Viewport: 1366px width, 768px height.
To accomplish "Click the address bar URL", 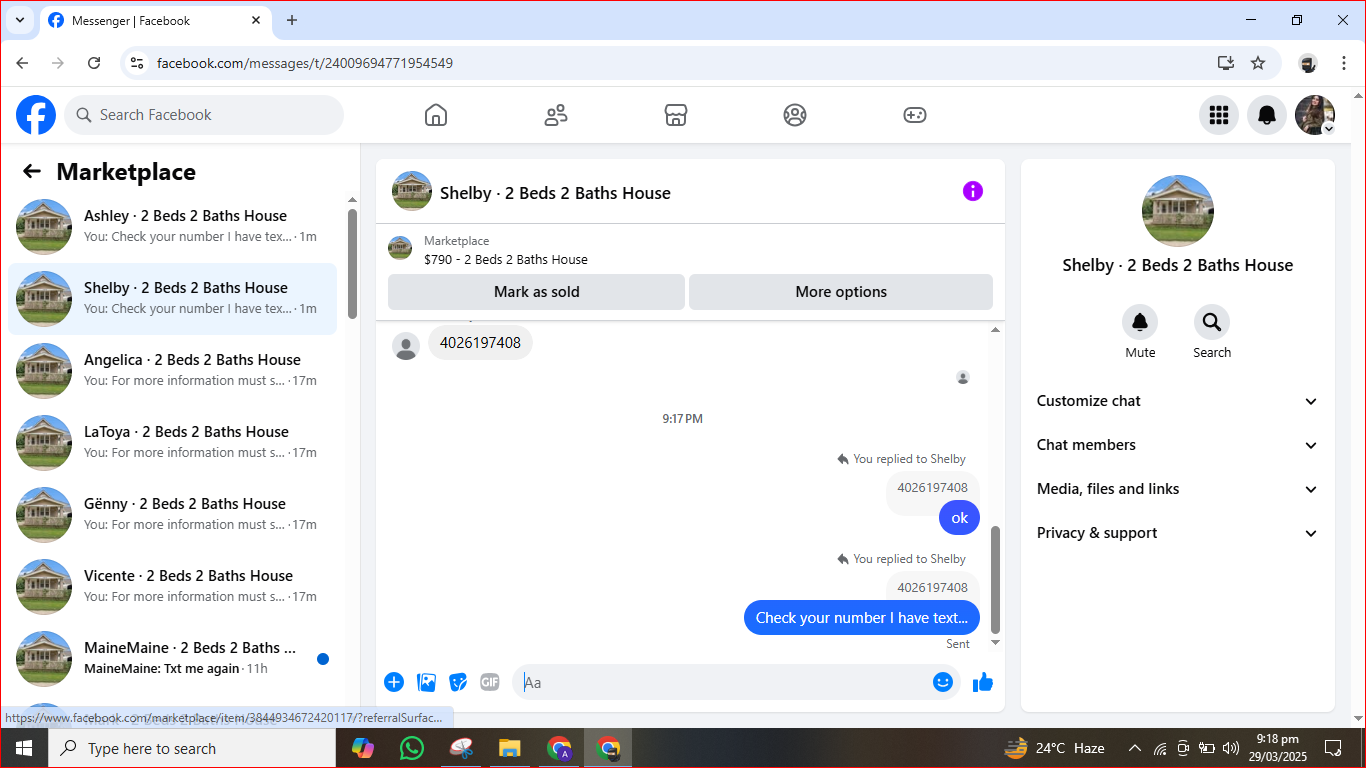I will coord(305,63).
